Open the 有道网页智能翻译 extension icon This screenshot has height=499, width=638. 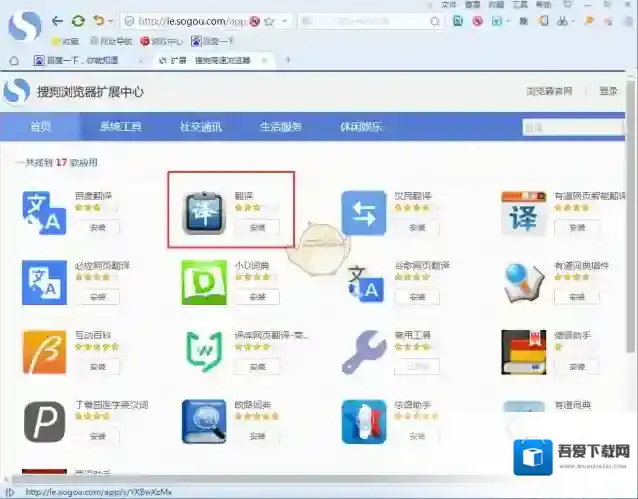(524, 213)
